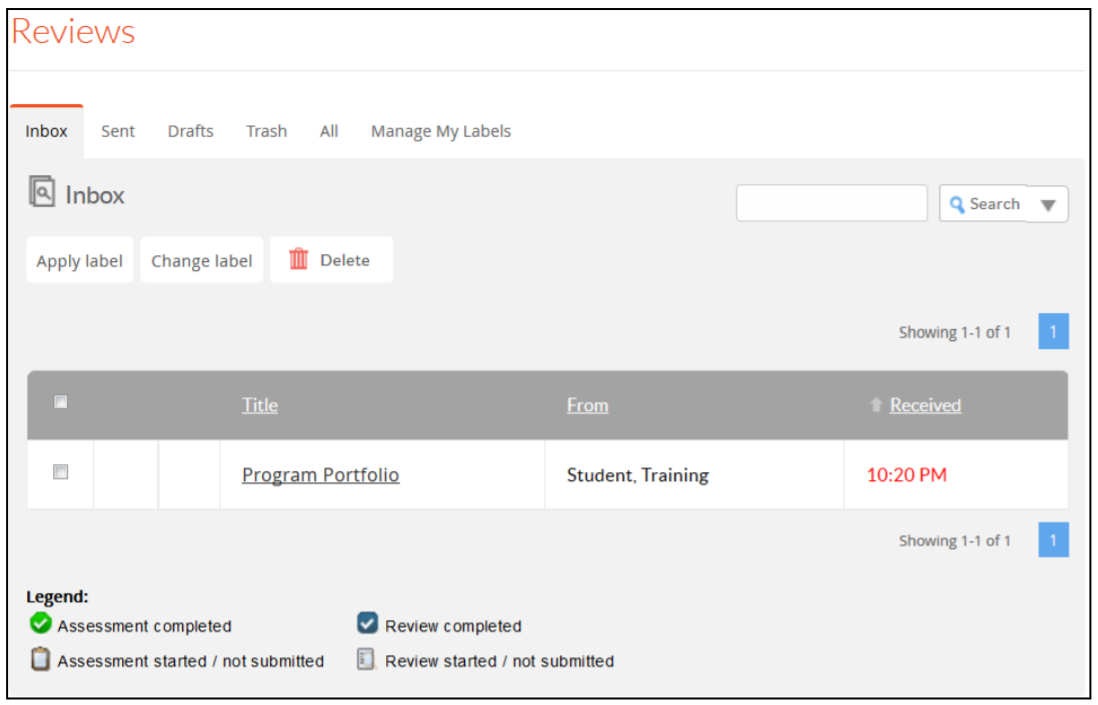
Task: Open the Drafts tab
Action: click(190, 130)
